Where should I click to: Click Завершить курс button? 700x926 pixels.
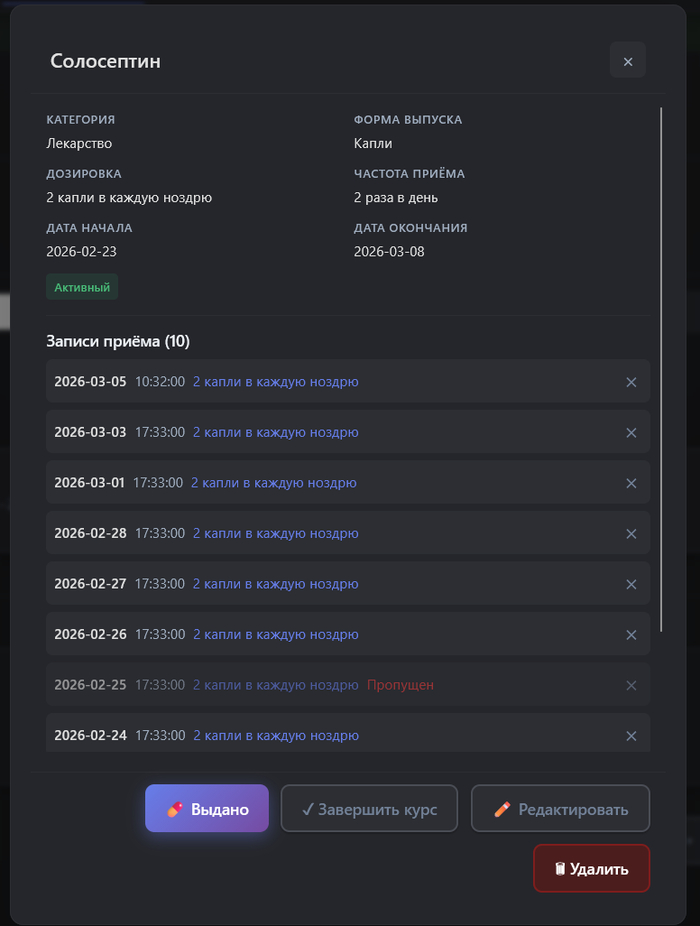coord(369,809)
